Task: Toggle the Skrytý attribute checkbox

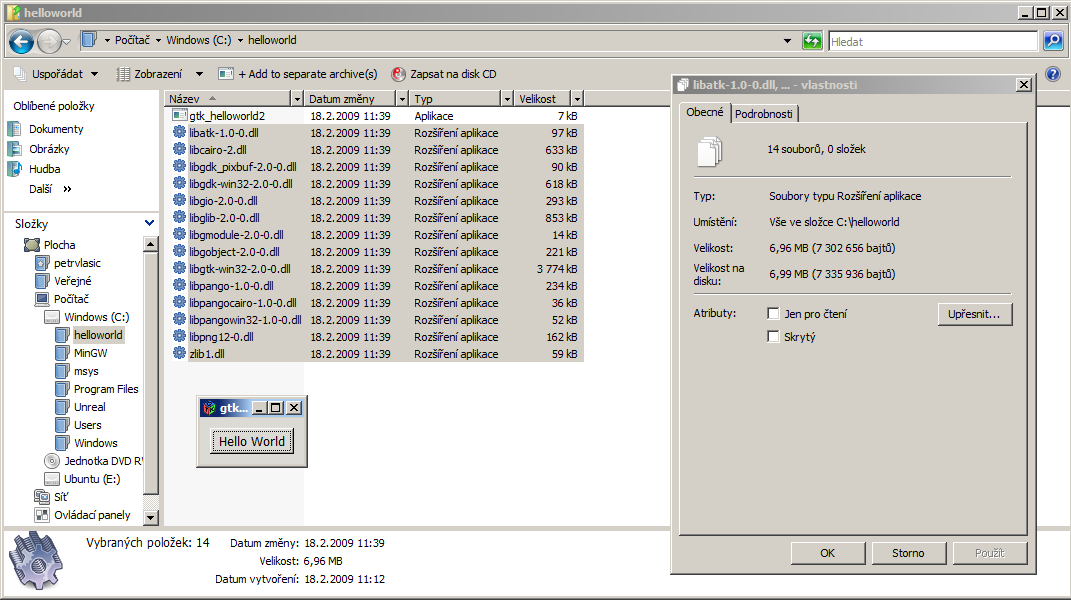Action: [x=773, y=337]
